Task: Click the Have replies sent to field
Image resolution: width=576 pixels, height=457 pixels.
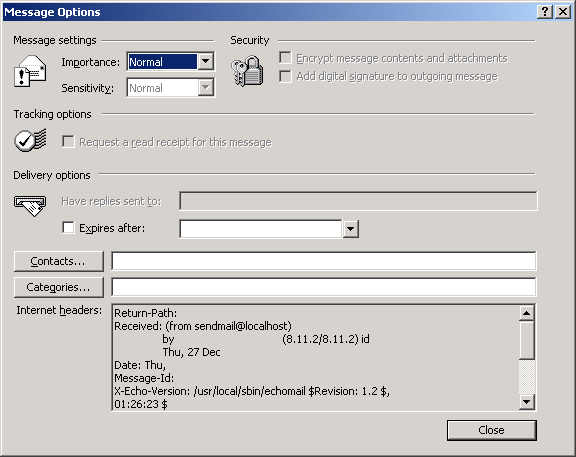Action: 358,201
